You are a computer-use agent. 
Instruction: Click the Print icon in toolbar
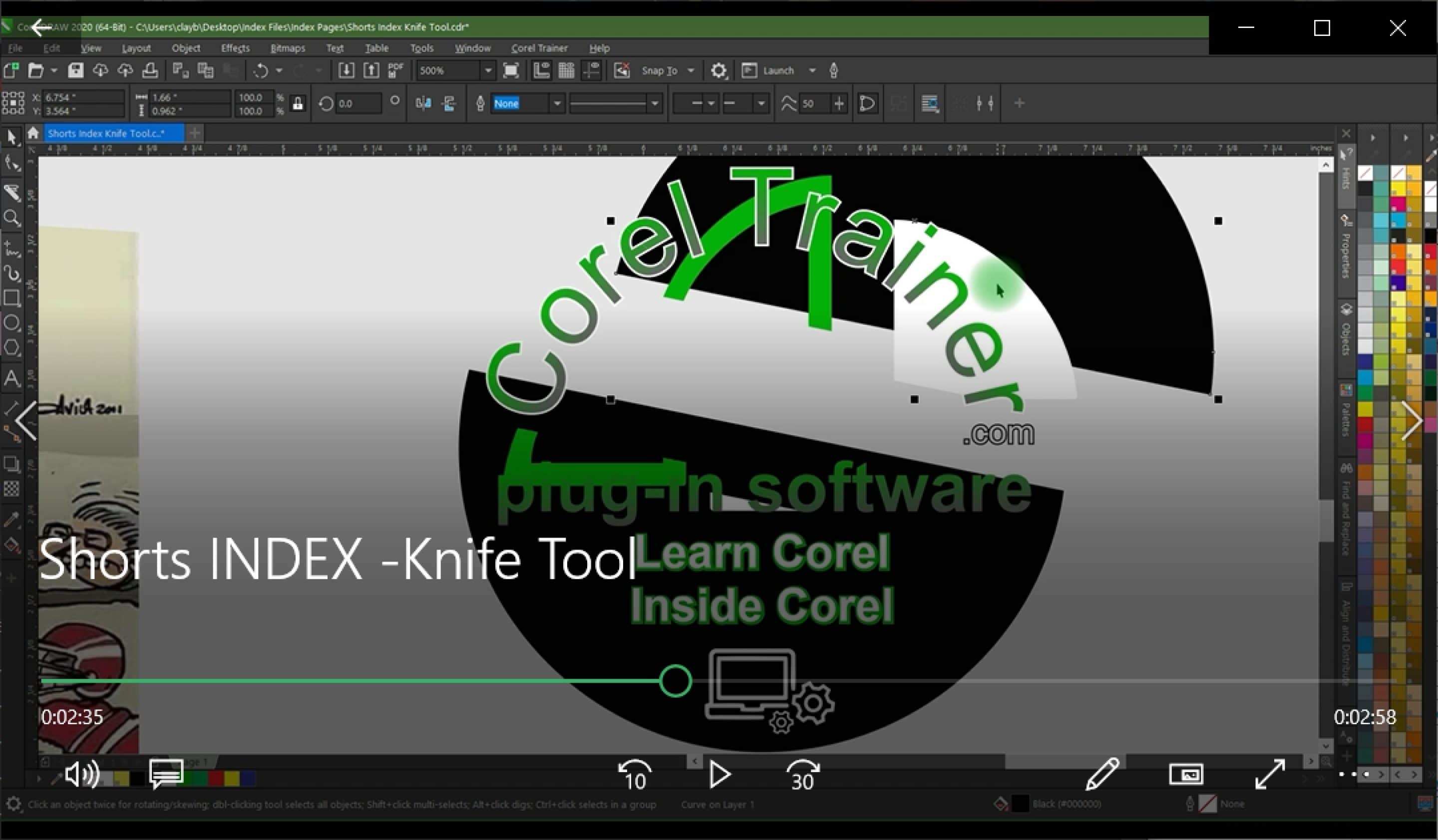[x=150, y=71]
